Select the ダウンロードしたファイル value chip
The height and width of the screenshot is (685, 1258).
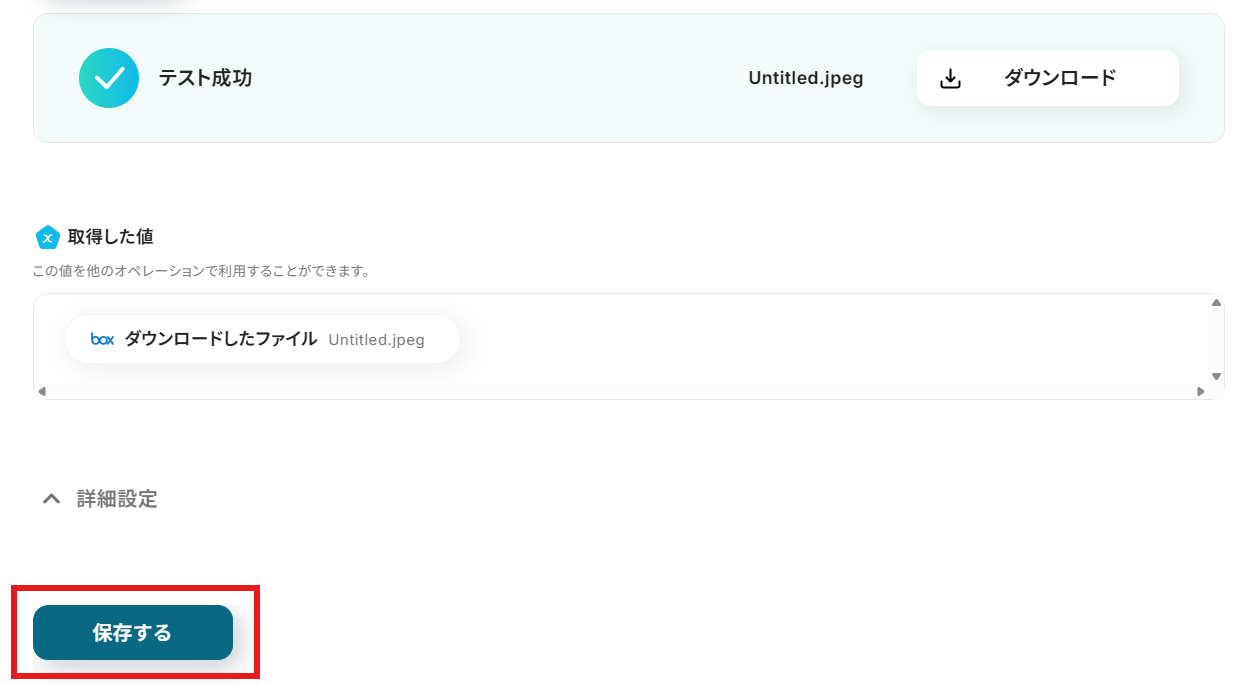tap(220, 339)
